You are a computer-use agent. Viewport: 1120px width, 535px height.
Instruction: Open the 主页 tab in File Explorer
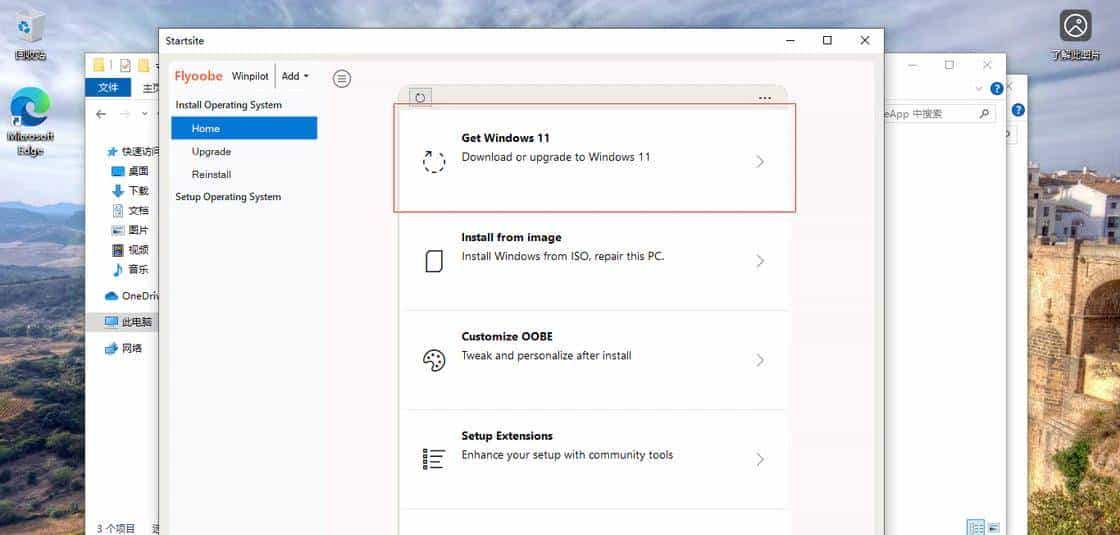pos(150,89)
